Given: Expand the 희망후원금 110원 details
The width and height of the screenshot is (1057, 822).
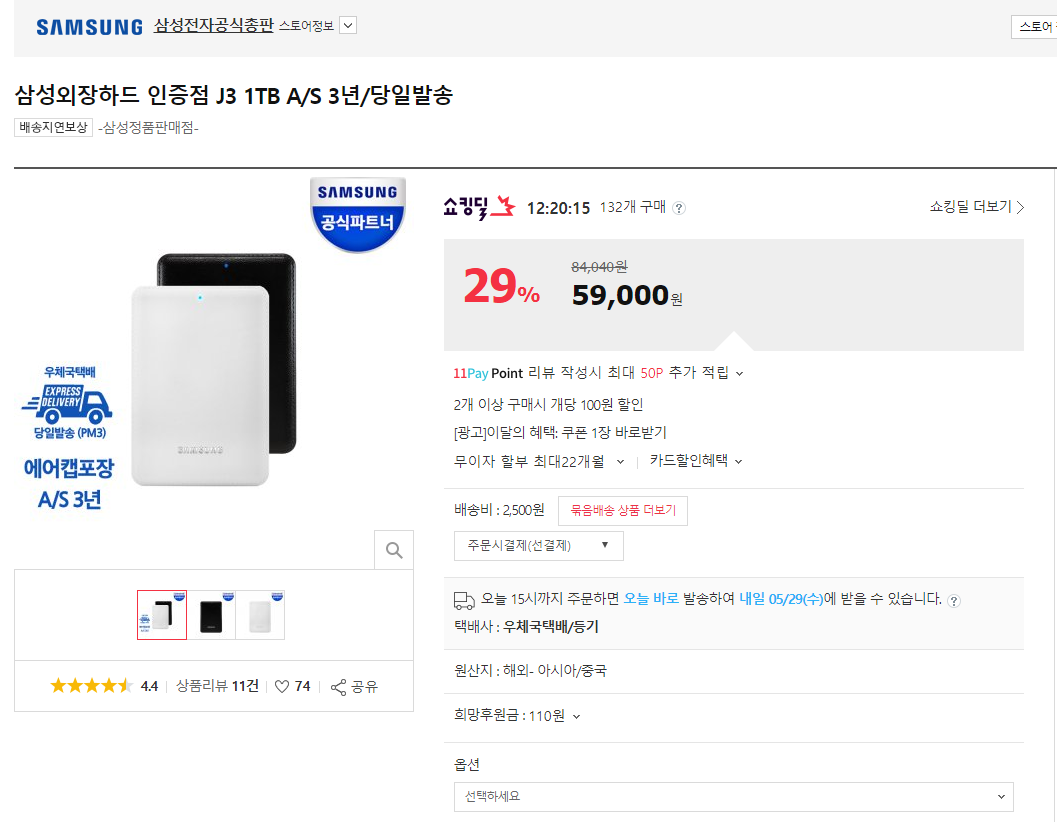Looking at the screenshot, I should click(576, 716).
